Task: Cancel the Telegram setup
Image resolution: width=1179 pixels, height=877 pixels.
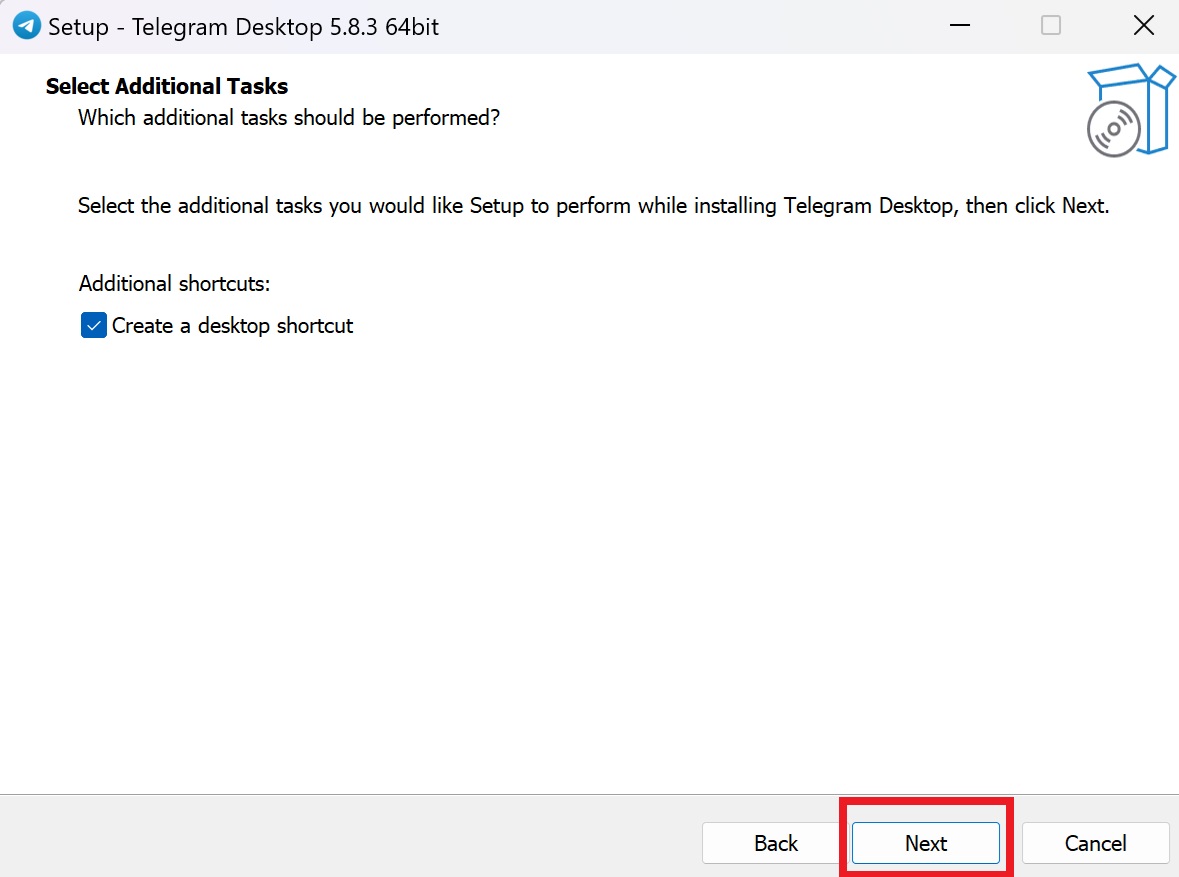Action: point(1095,843)
